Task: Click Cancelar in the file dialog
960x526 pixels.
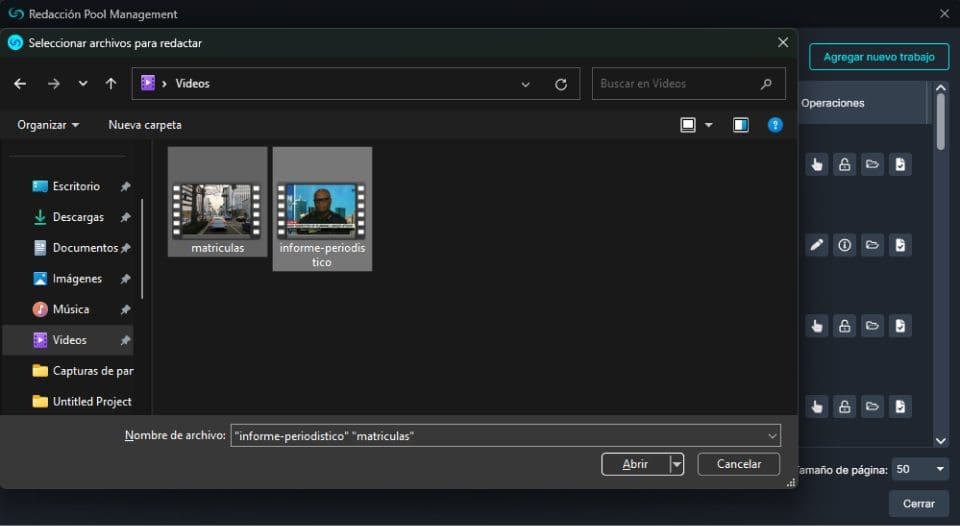Action: point(738,464)
